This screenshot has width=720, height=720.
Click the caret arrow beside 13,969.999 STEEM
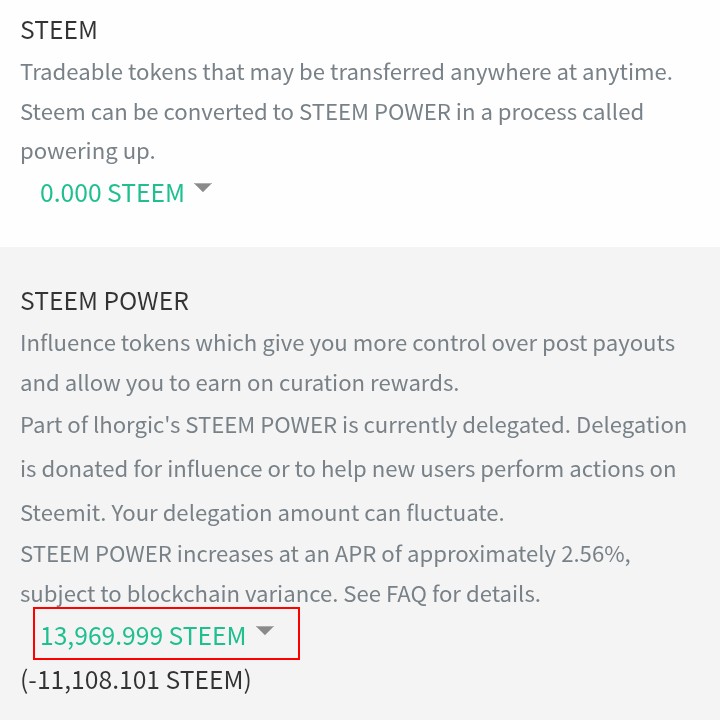coord(265,631)
